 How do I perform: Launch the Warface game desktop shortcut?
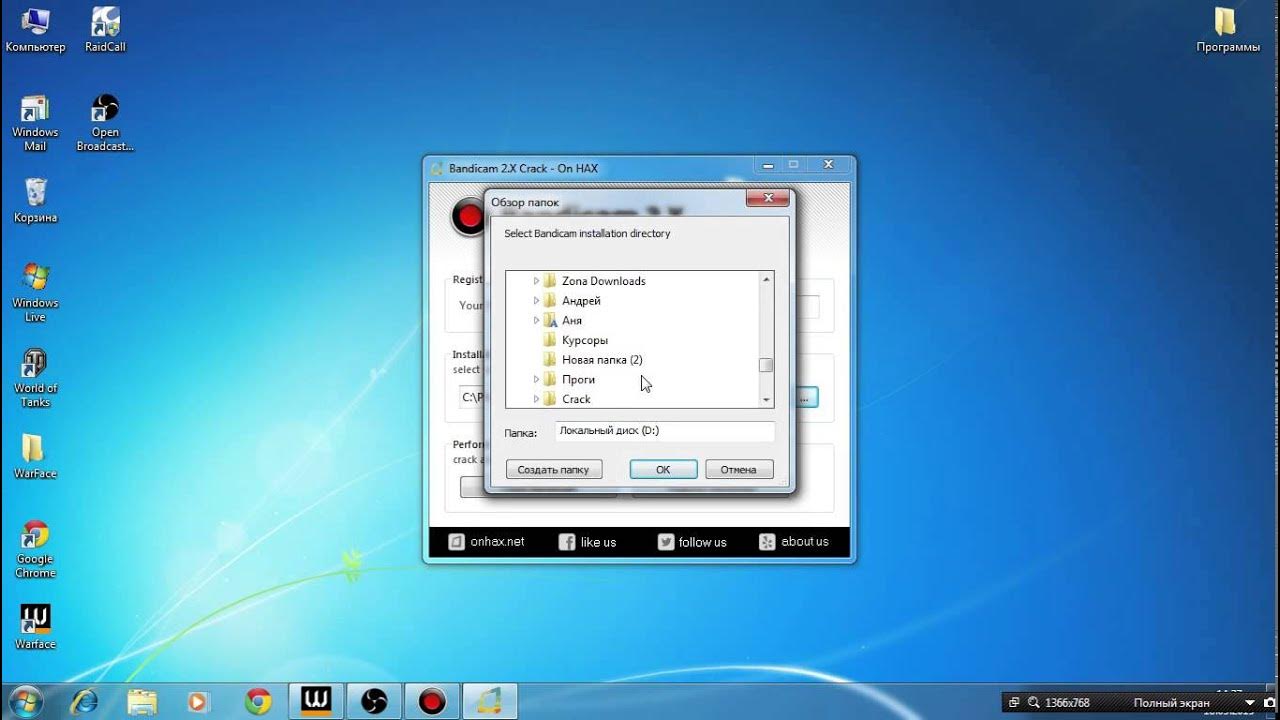35,627
